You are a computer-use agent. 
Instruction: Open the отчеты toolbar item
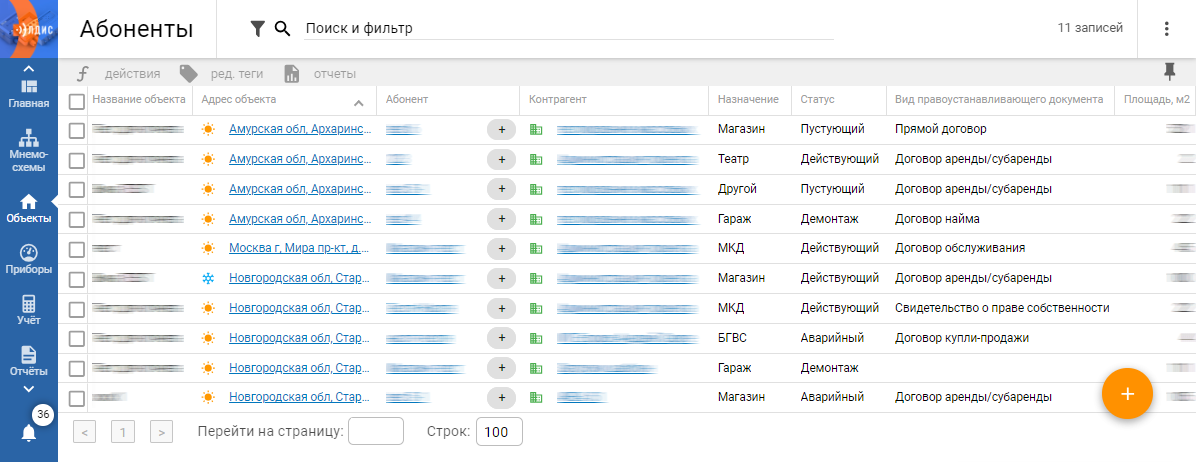pyautogui.click(x=320, y=74)
